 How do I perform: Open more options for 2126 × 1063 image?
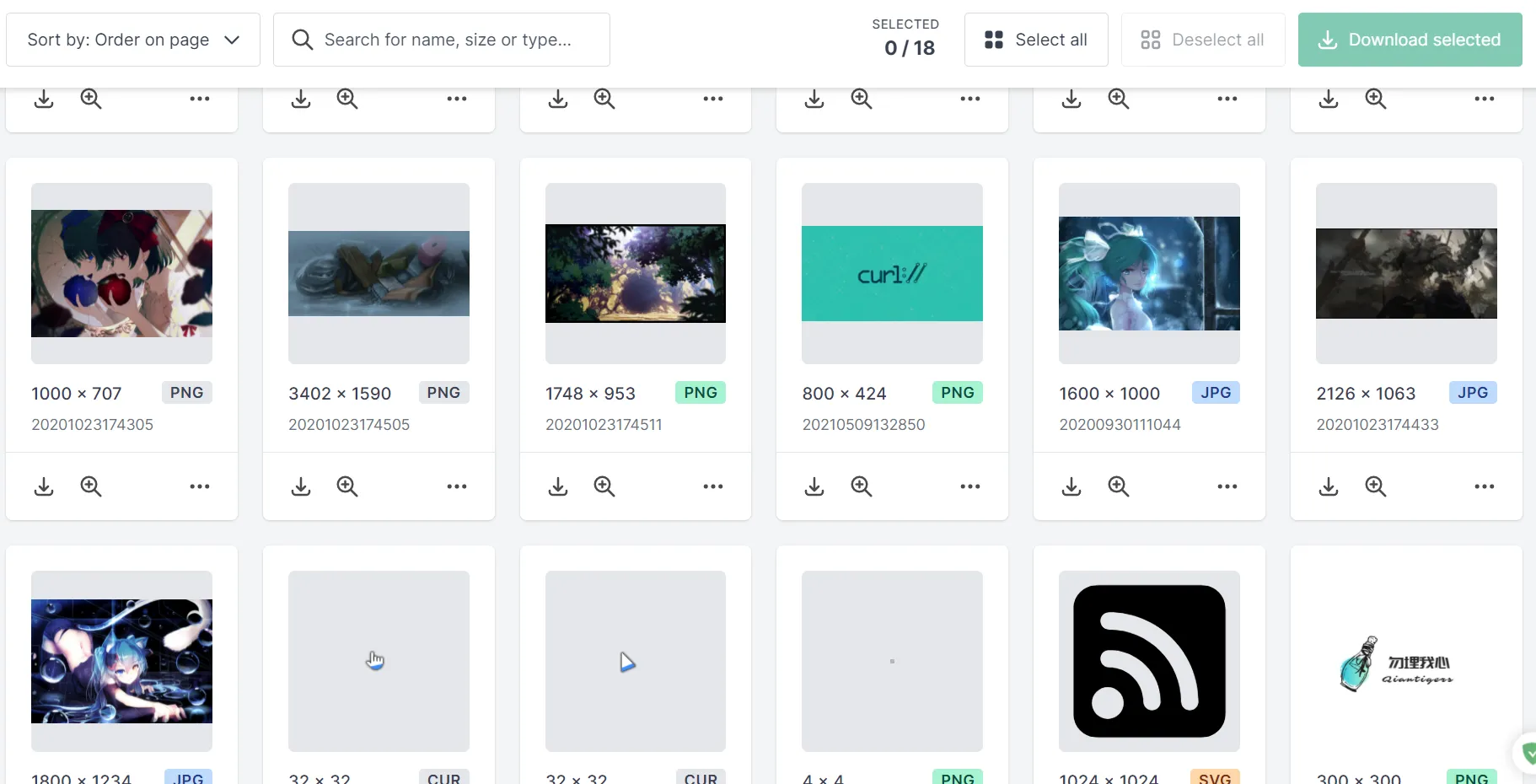[x=1485, y=486]
